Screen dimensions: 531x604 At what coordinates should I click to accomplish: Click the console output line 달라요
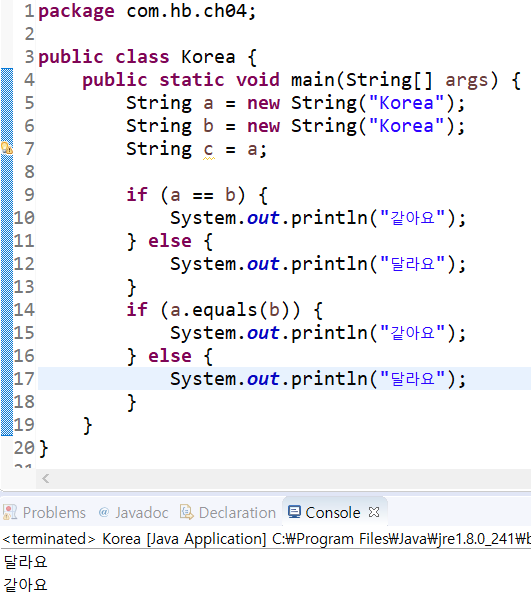25,562
